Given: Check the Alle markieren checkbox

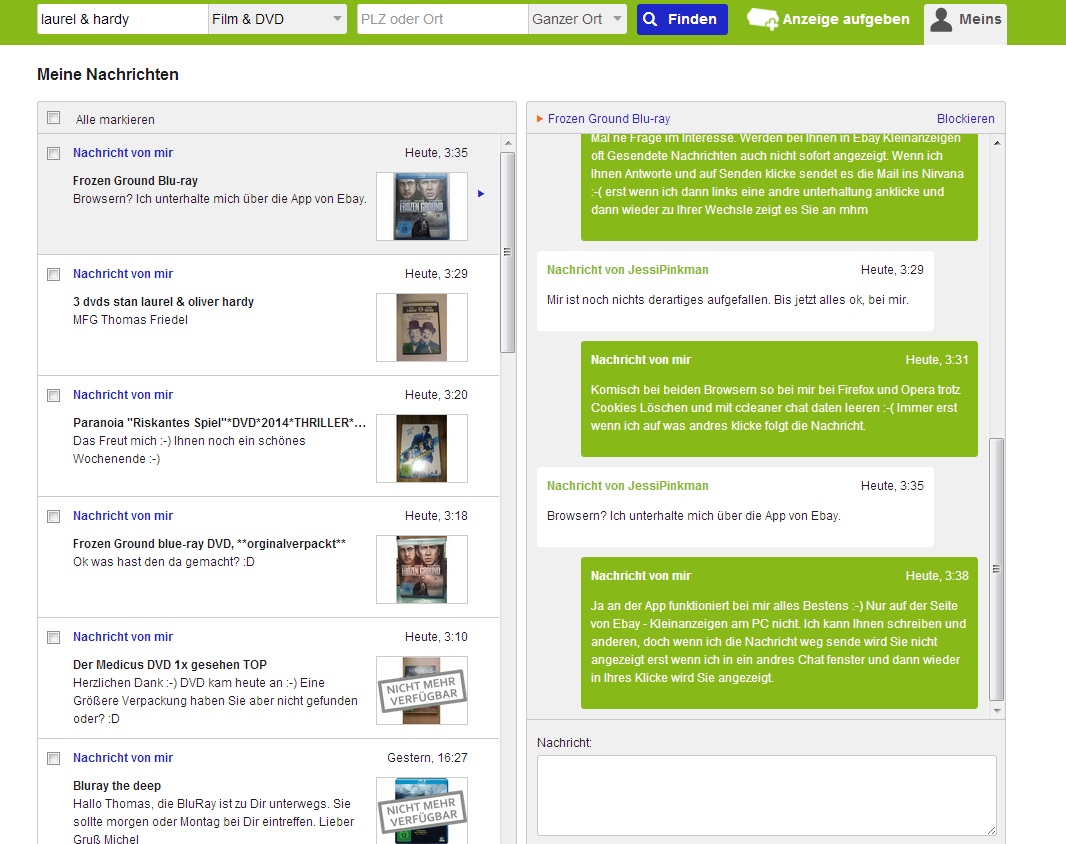Looking at the screenshot, I should 54,118.
